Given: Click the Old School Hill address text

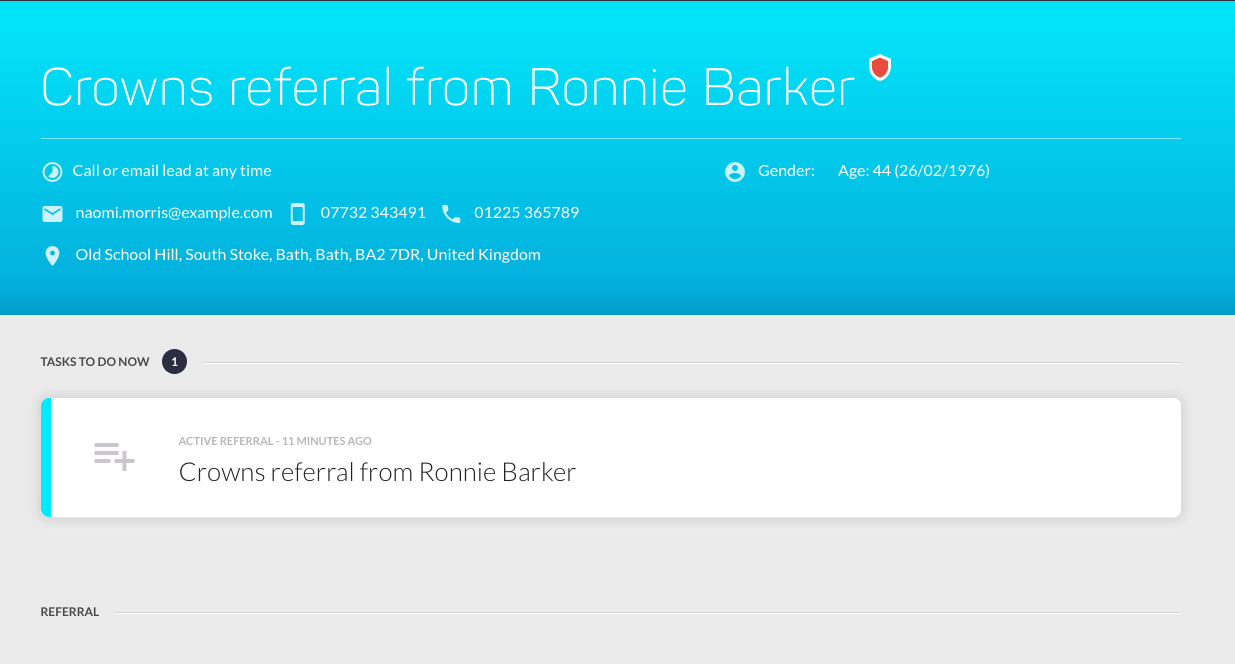Looking at the screenshot, I should point(308,255).
